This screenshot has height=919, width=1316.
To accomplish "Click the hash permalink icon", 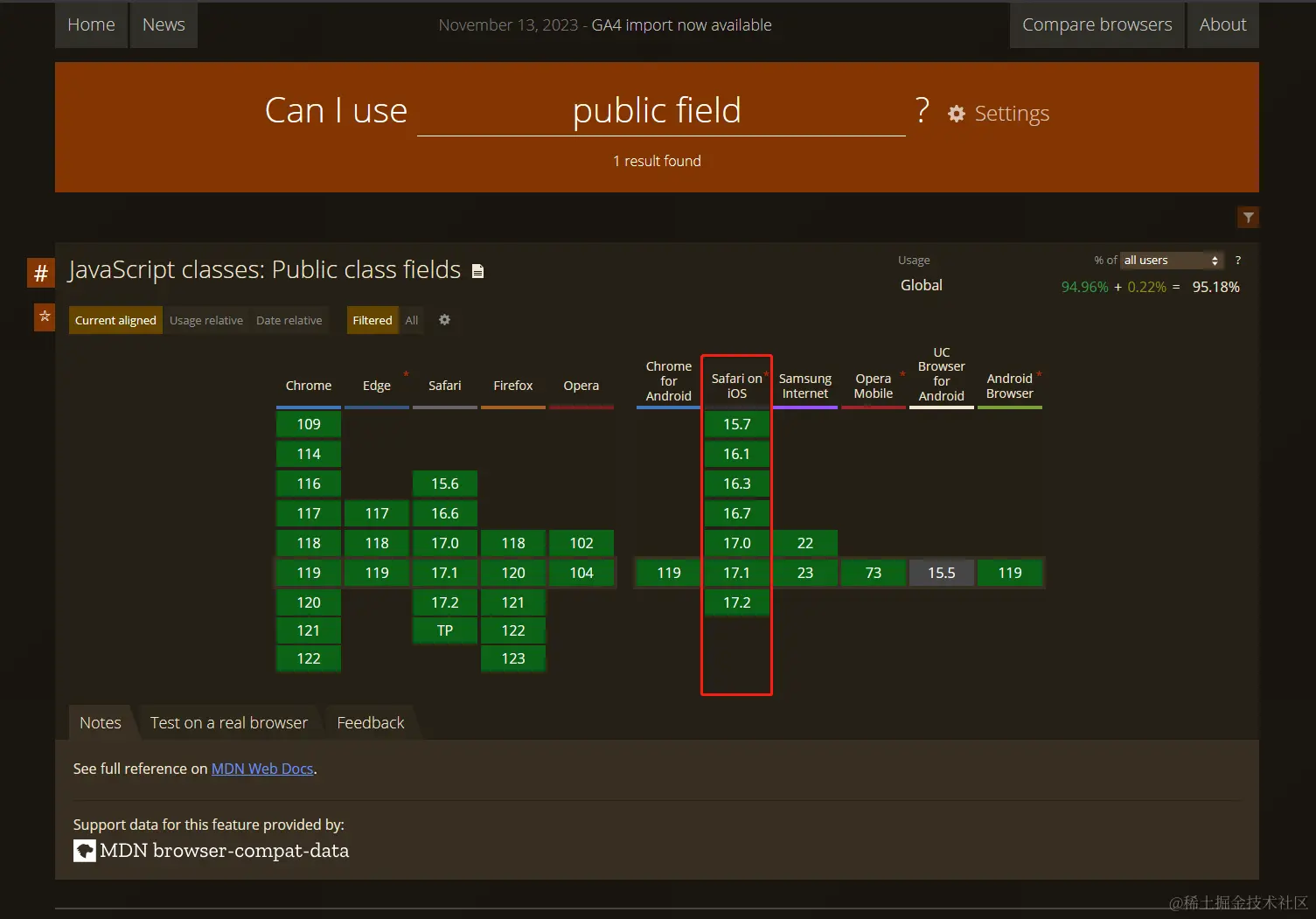I will (40, 273).
